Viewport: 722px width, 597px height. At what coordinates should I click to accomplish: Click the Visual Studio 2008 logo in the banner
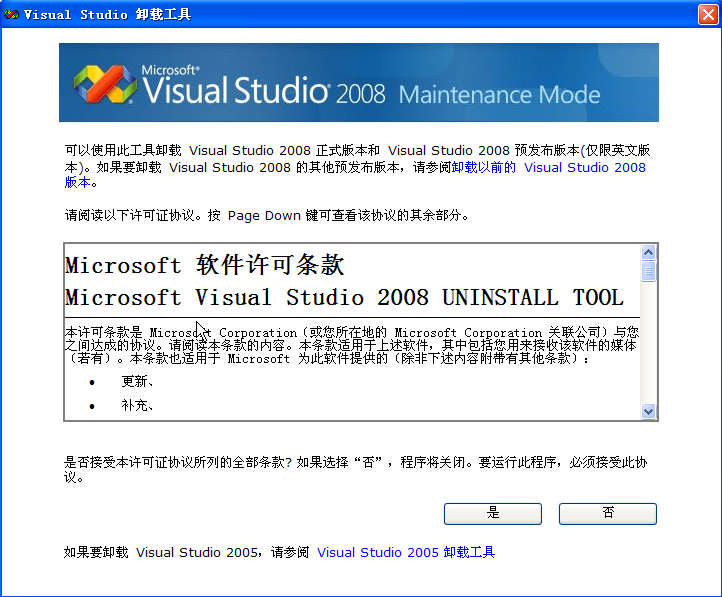coord(105,84)
